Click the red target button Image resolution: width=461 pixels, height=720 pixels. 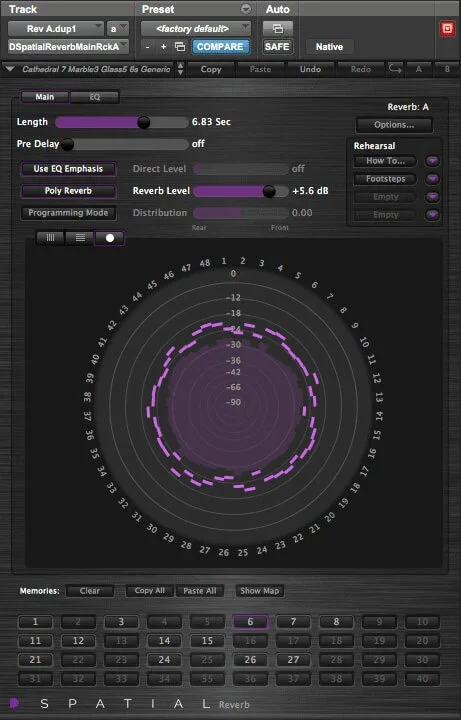click(x=447, y=29)
